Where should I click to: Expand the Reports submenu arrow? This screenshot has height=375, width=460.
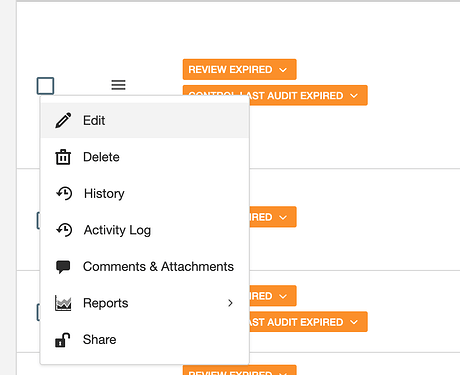[230, 303]
